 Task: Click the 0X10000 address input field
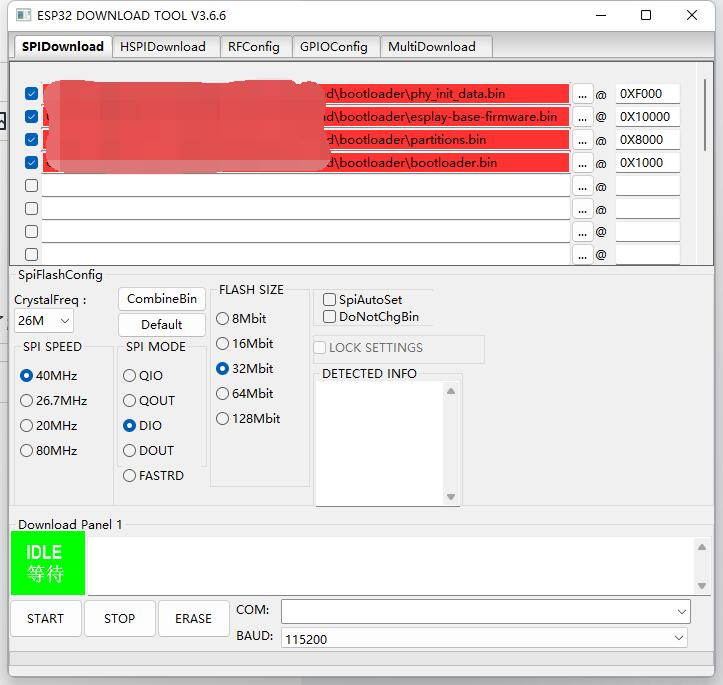coord(647,117)
